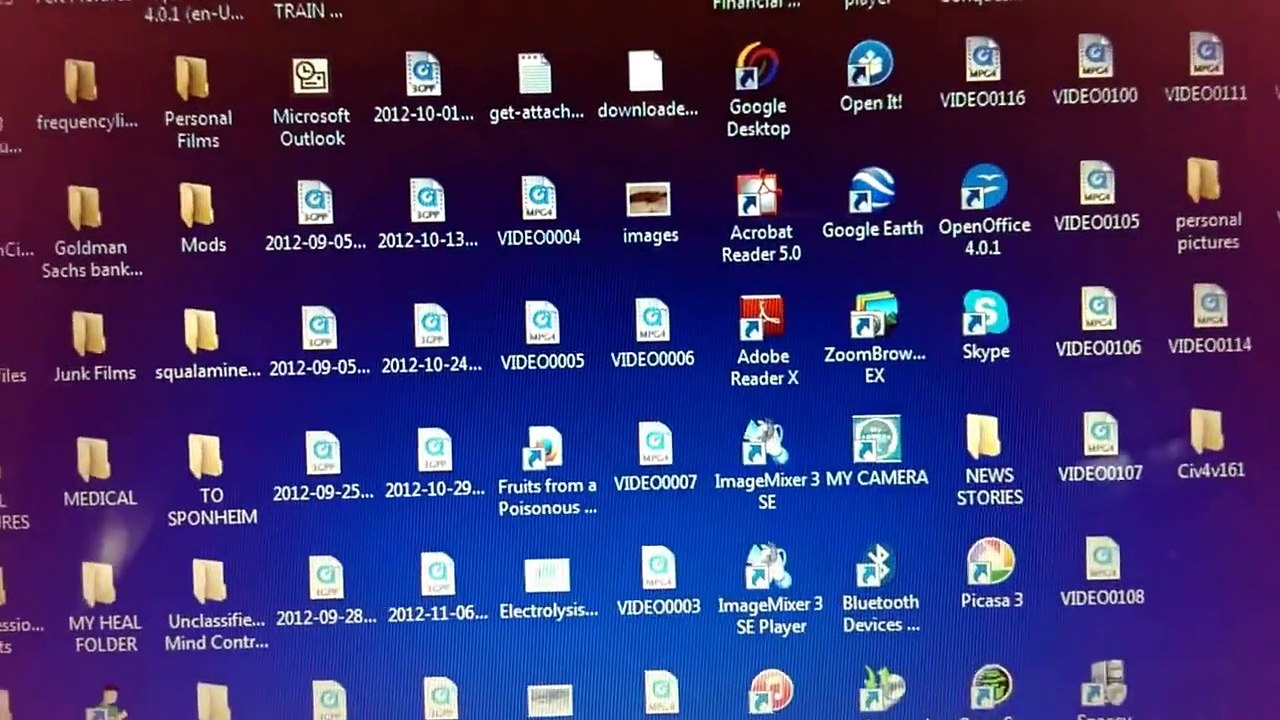Launch Skype from the desktop
This screenshot has width=1280, height=720.
985,312
